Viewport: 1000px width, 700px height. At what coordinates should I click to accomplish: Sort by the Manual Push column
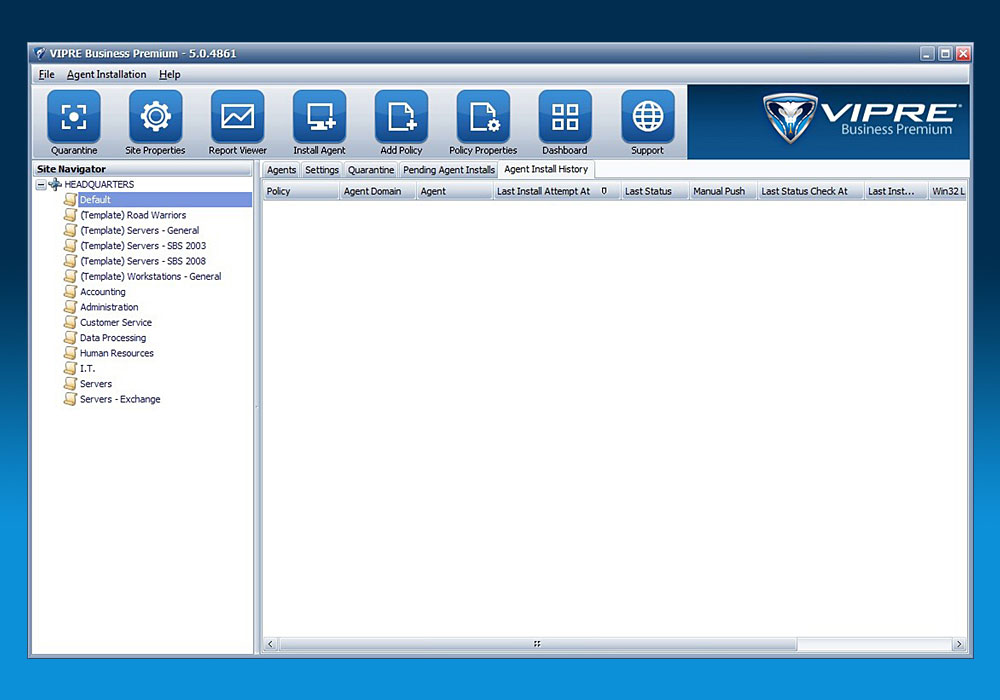(724, 191)
